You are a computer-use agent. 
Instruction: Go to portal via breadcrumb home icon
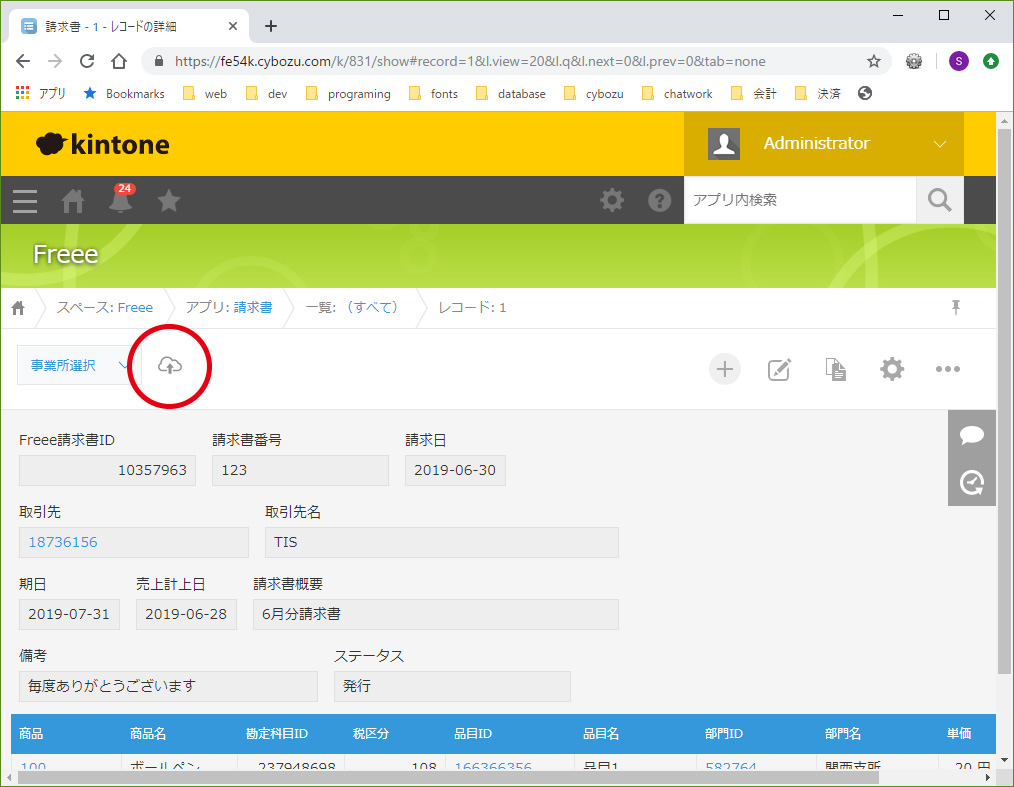[x=18, y=308]
